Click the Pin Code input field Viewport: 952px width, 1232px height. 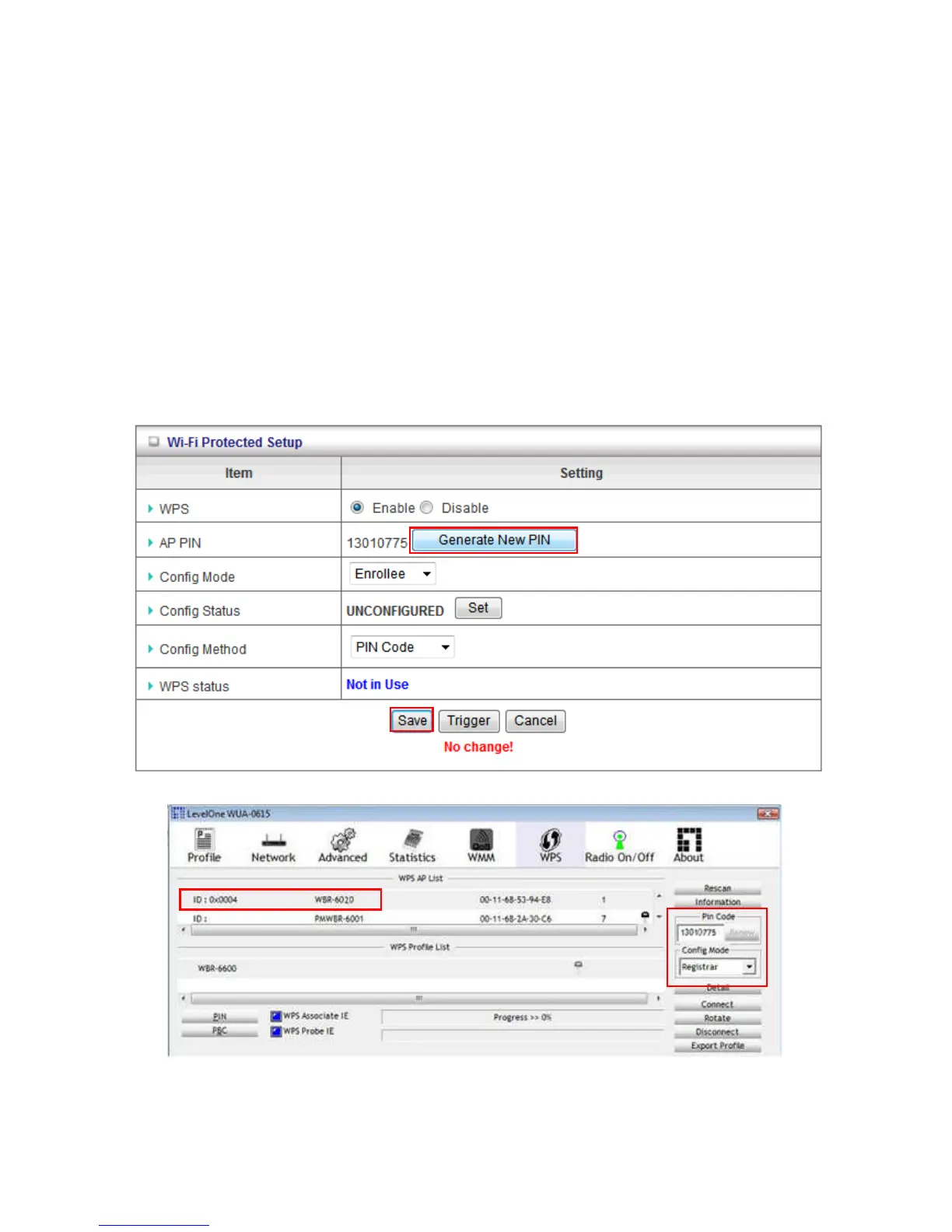(701, 933)
